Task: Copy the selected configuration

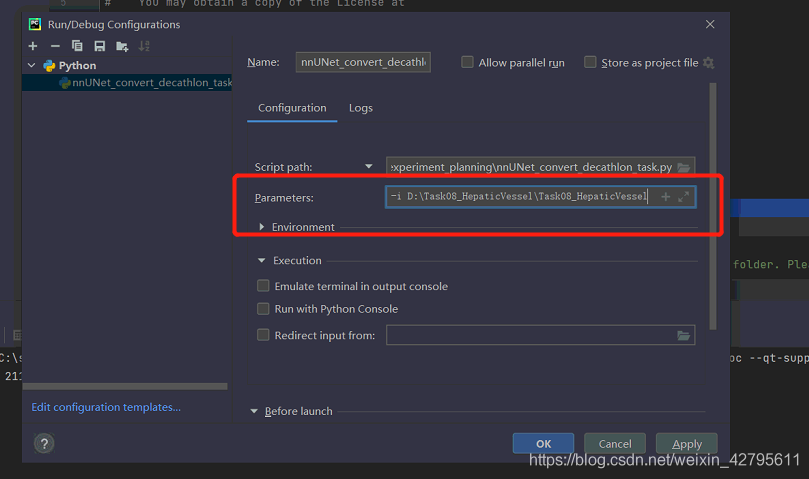Action: click(77, 46)
